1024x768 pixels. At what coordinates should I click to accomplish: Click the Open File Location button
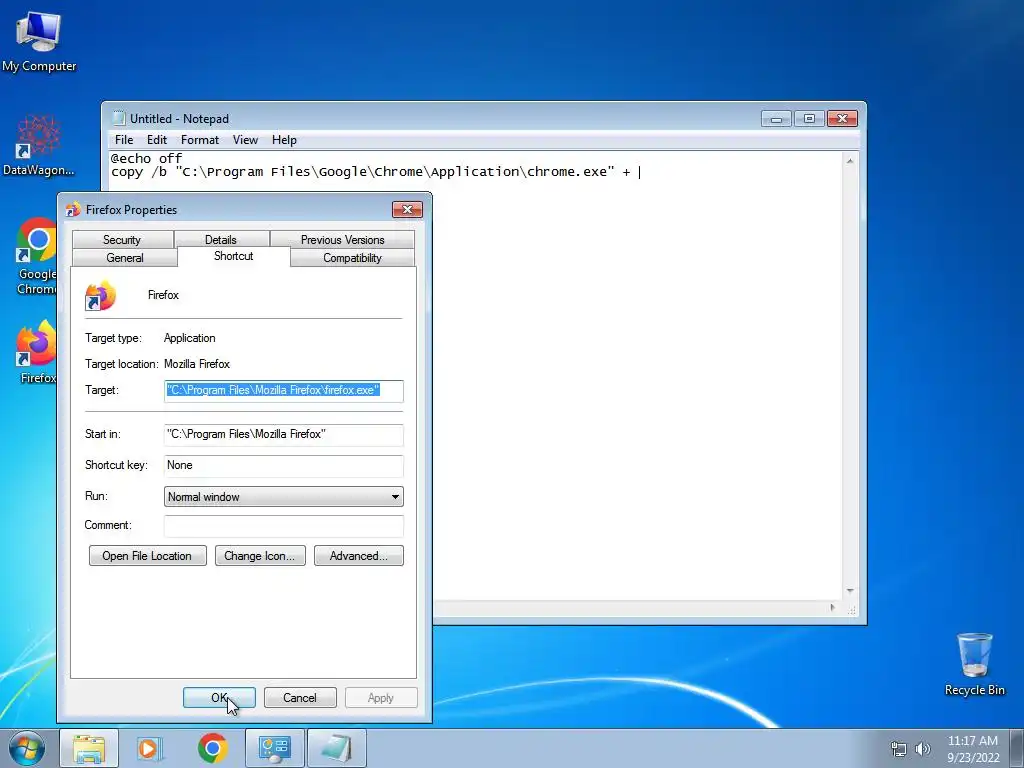[x=148, y=556]
